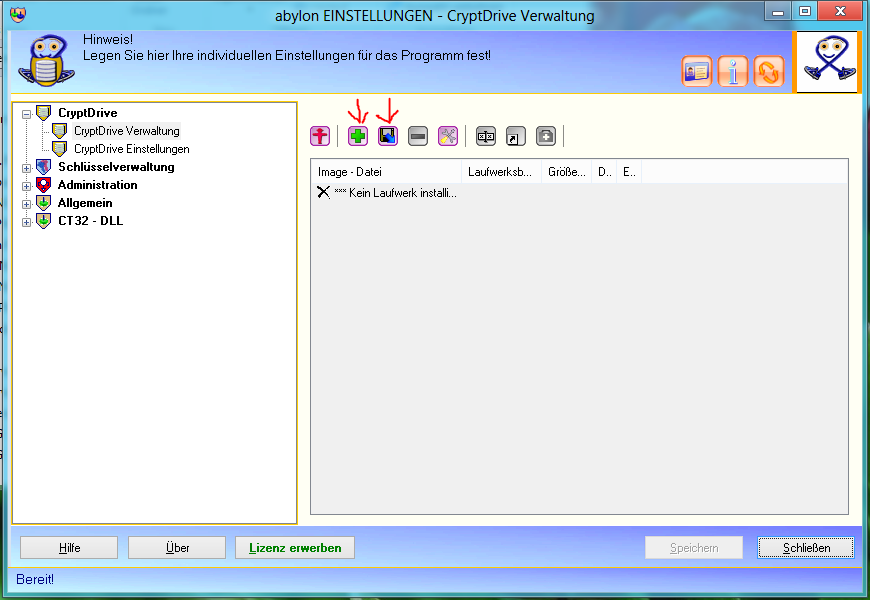
Task: Click the Speichern button
Action: click(x=694, y=548)
